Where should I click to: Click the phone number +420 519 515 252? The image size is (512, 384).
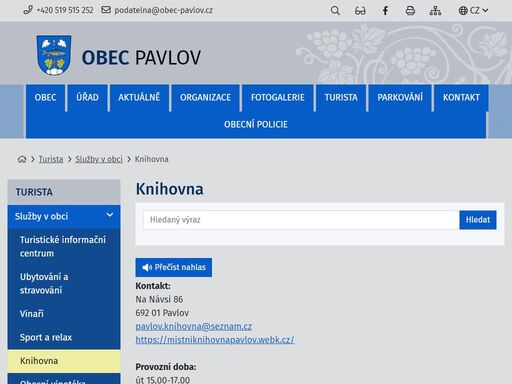pos(65,10)
